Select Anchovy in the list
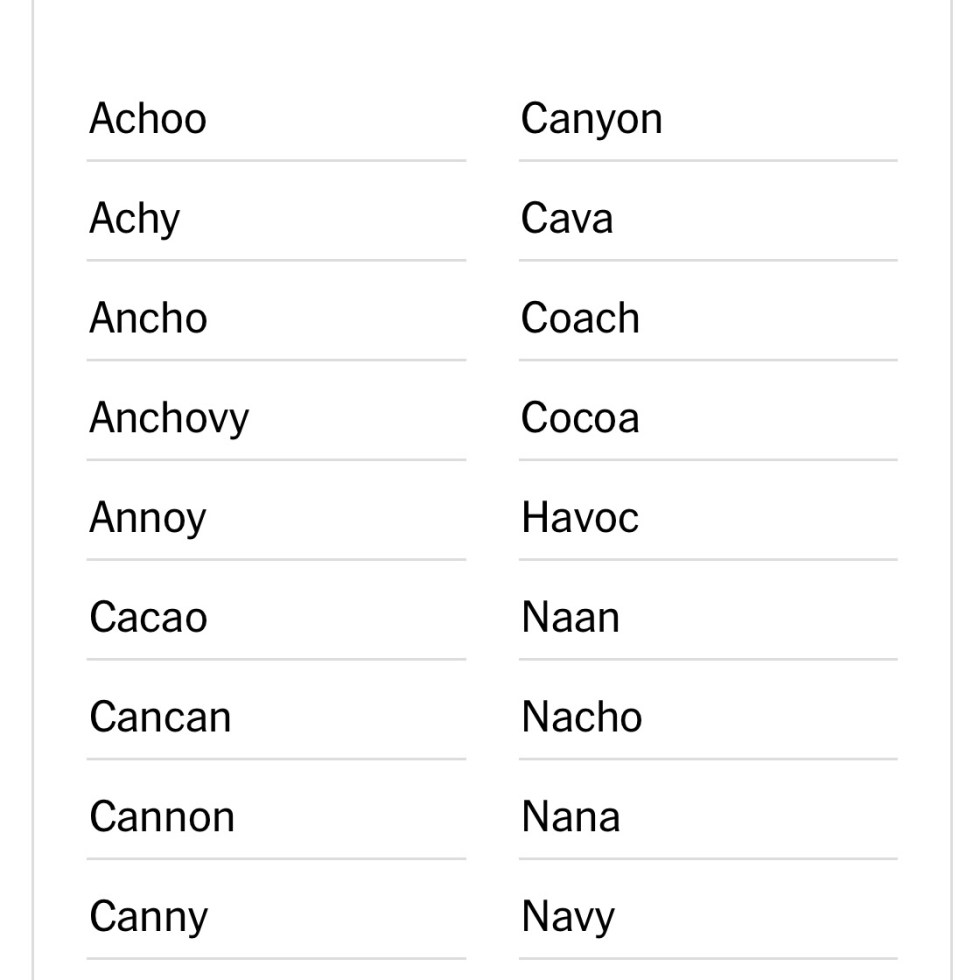Screen dimensions: 980x980 coord(169,418)
